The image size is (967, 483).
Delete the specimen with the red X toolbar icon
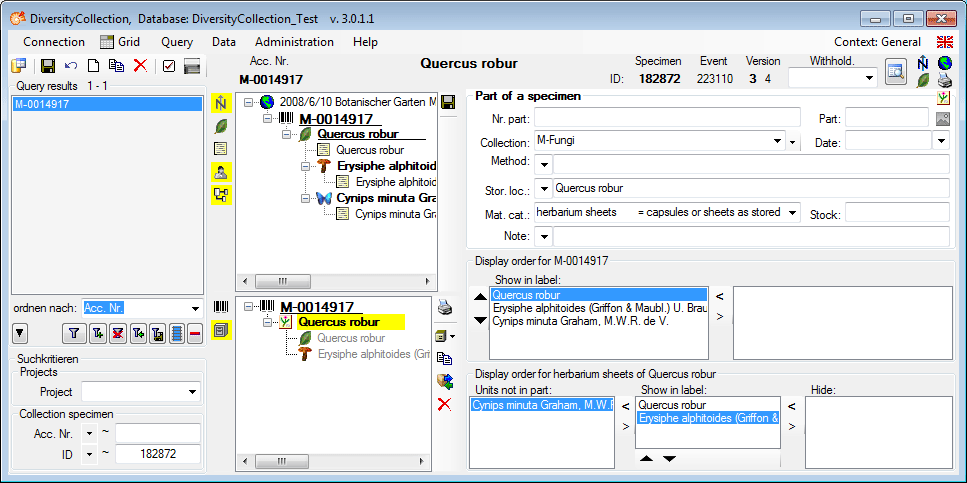[x=140, y=66]
